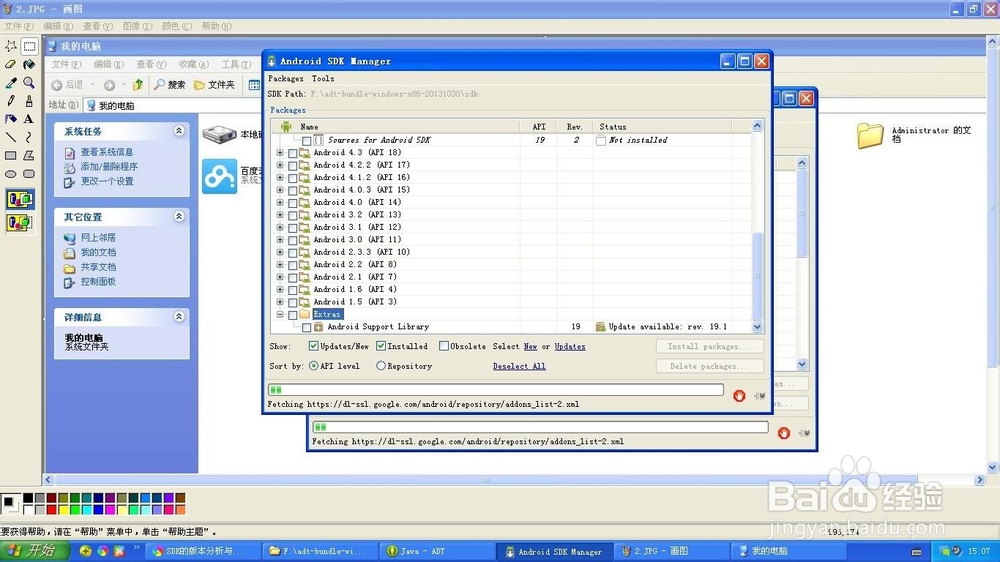This screenshot has height=562, width=1000.
Task: Collapse the 详细信息 sidebar section
Action: point(179,316)
